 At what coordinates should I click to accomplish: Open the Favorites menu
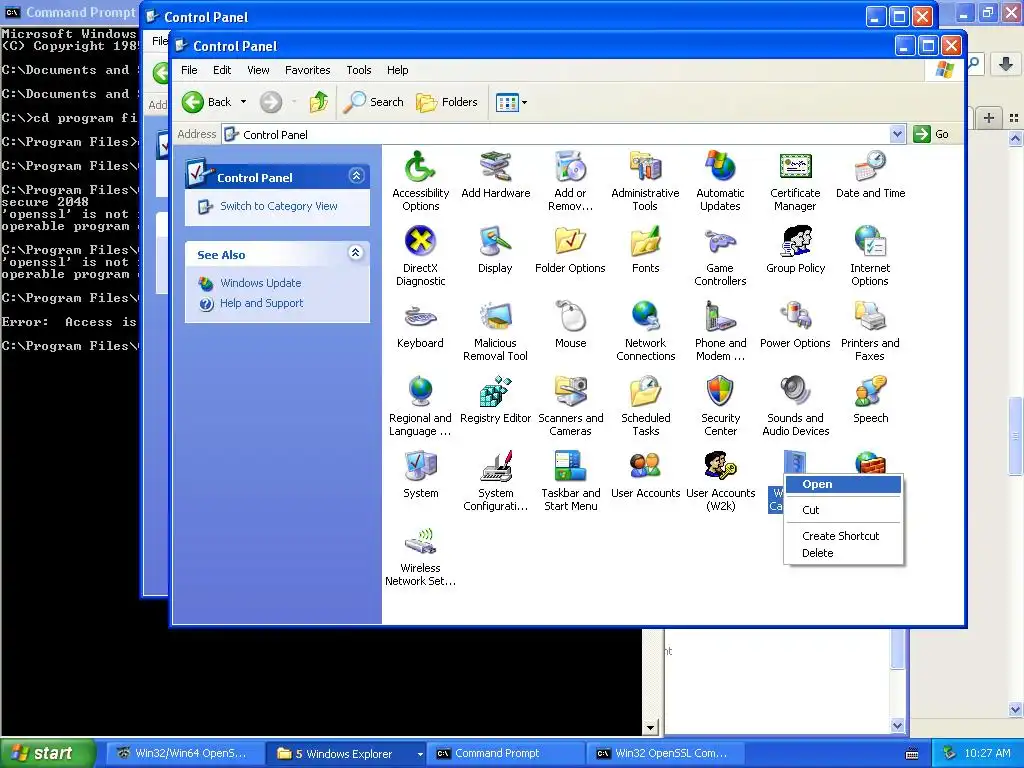(x=308, y=70)
